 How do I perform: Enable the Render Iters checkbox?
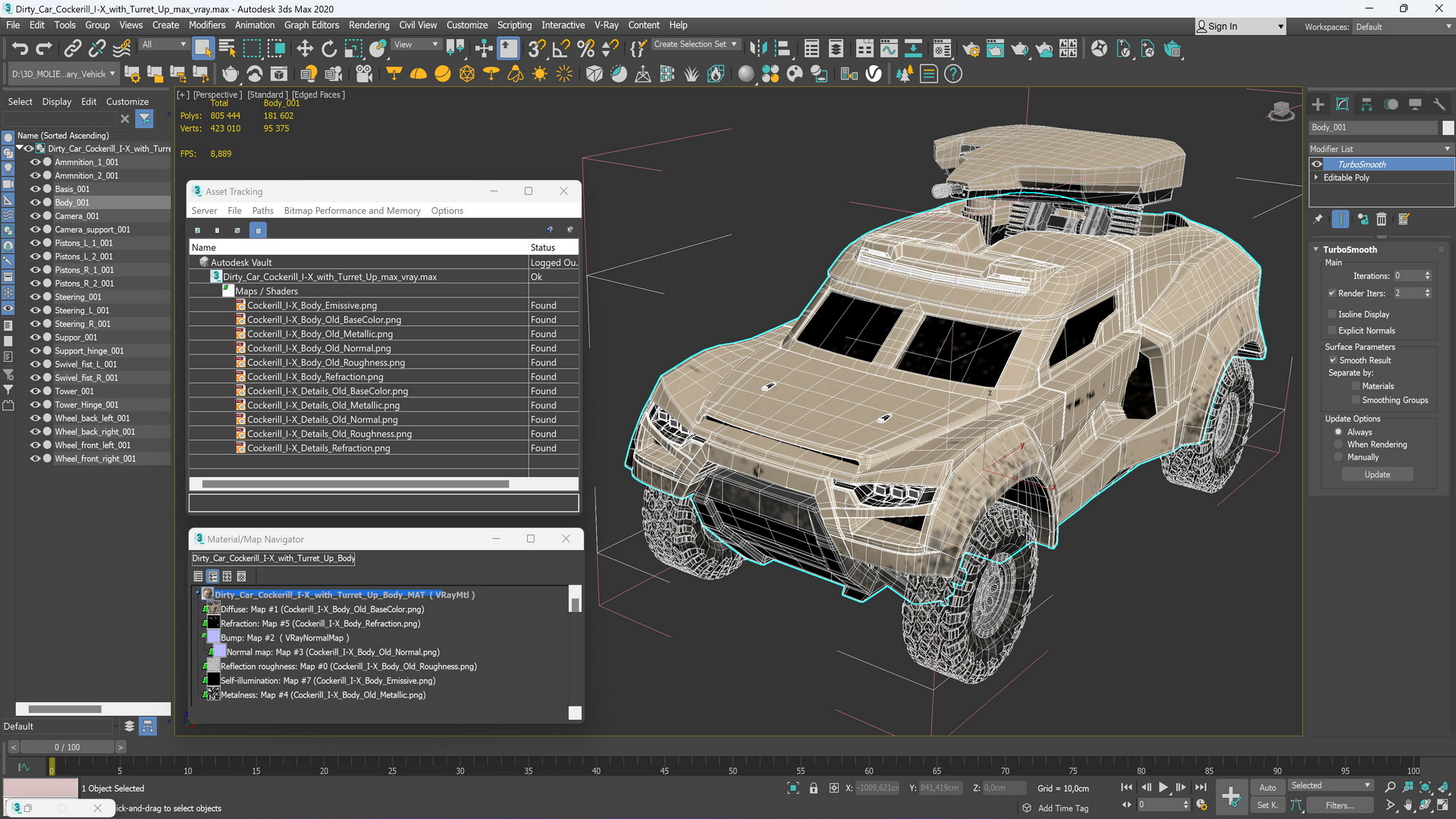pyautogui.click(x=1332, y=293)
